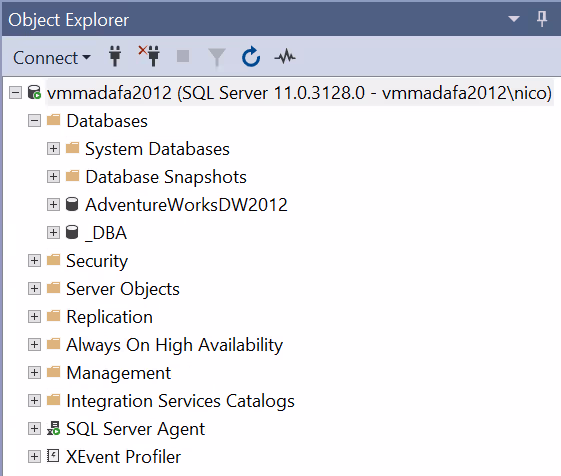Select the Databases label

coord(107,121)
